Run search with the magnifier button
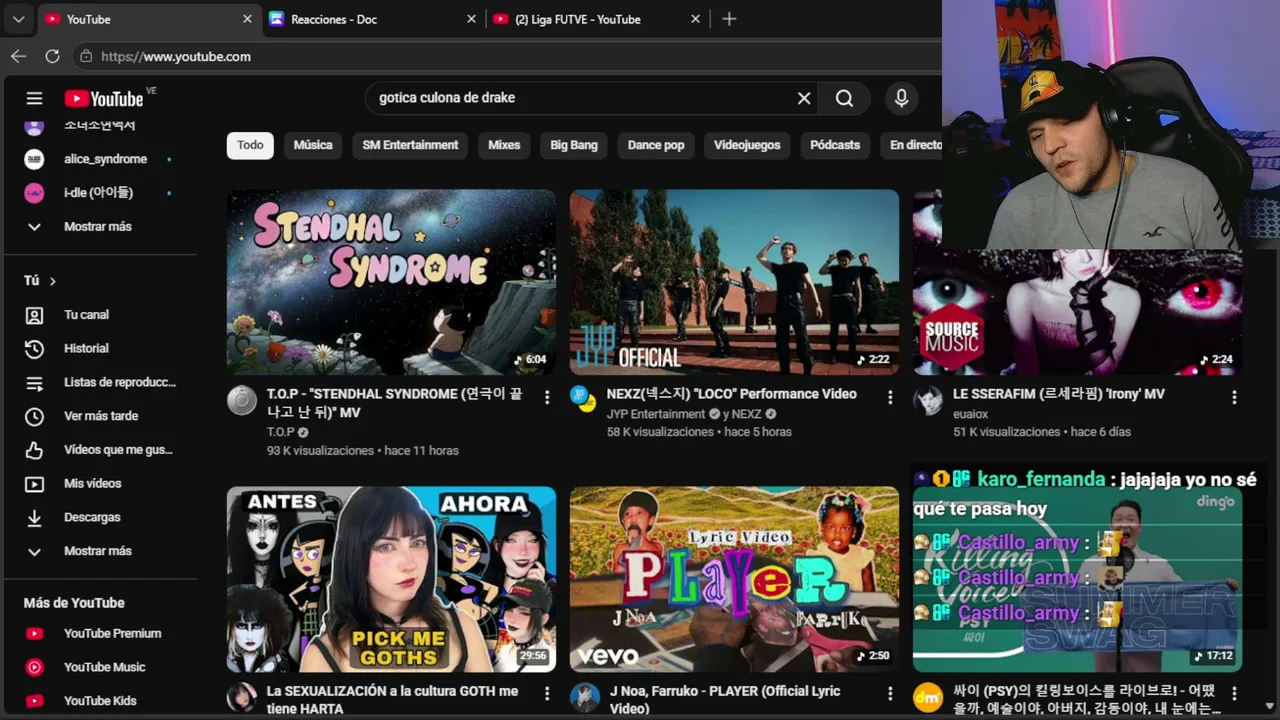 coord(845,98)
